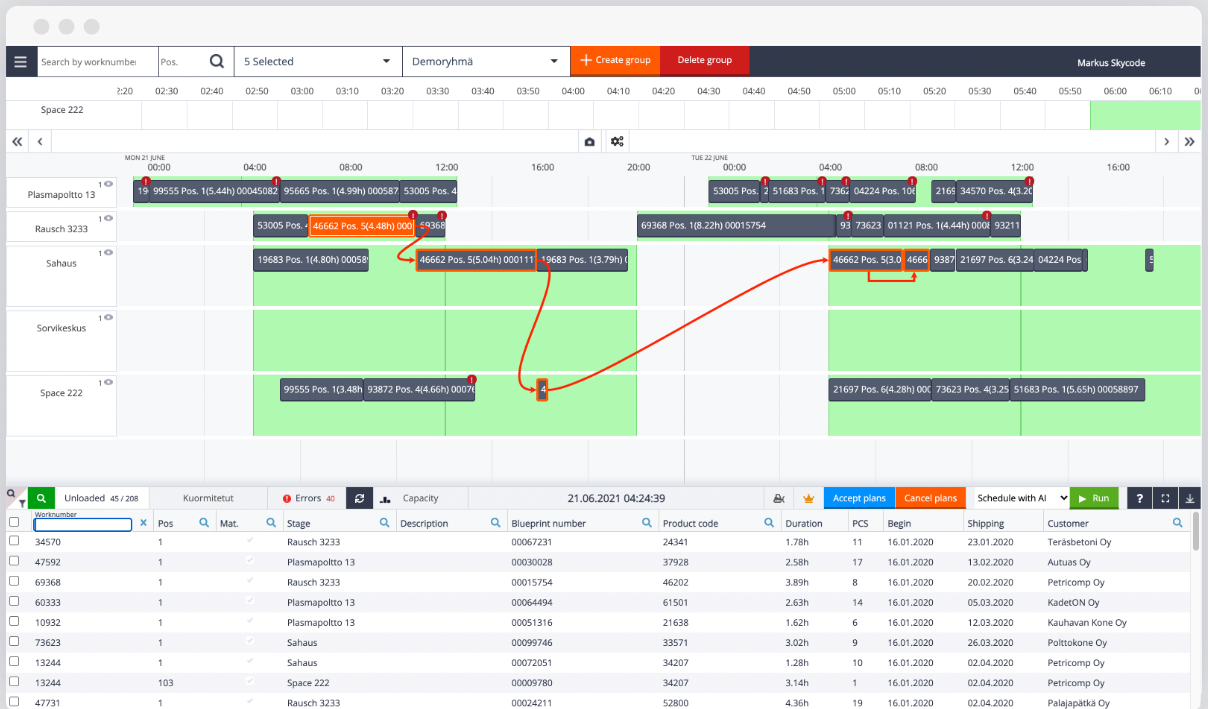Open the Errors tab

tap(308, 498)
